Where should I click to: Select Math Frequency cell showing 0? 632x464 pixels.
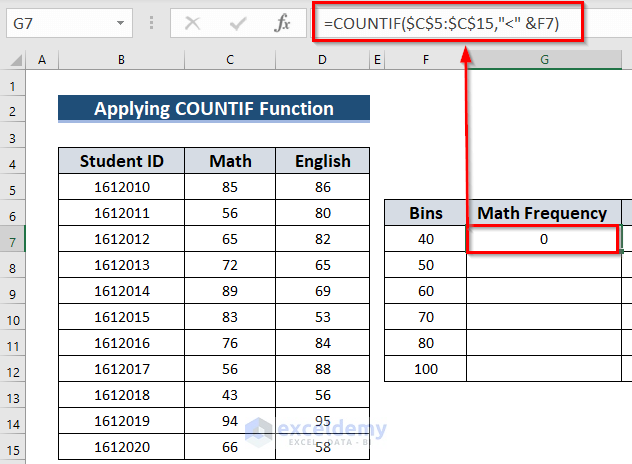(x=543, y=239)
